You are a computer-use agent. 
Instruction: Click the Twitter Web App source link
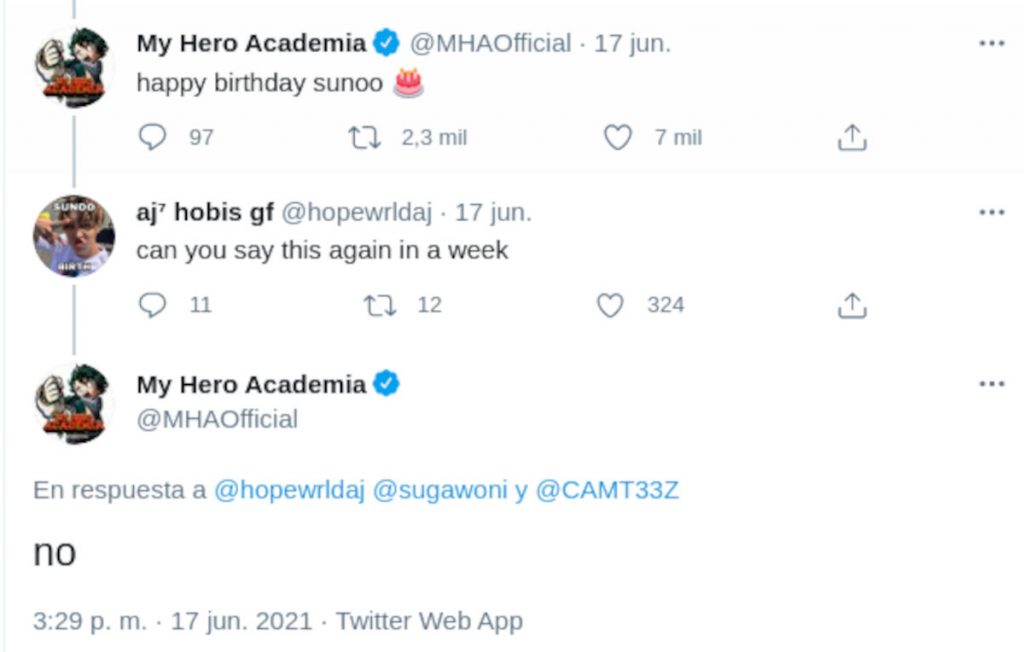click(x=429, y=621)
